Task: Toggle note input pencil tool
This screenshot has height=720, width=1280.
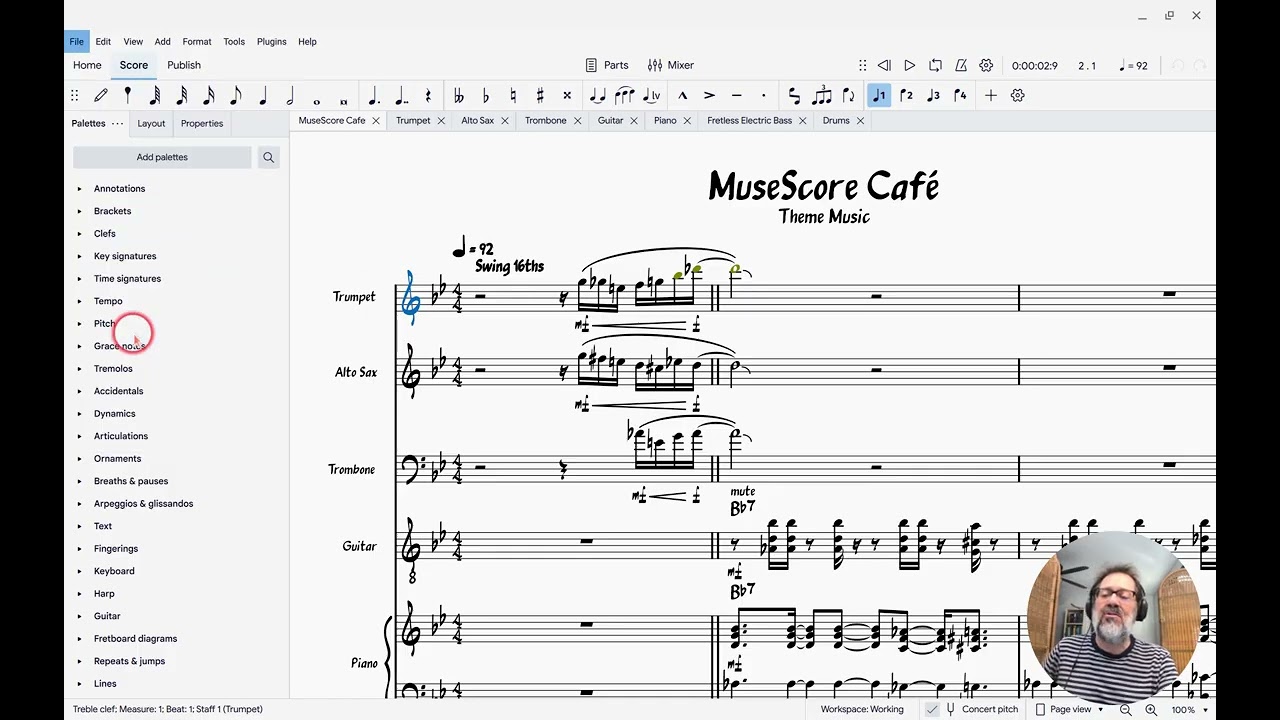Action: pyautogui.click(x=101, y=95)
